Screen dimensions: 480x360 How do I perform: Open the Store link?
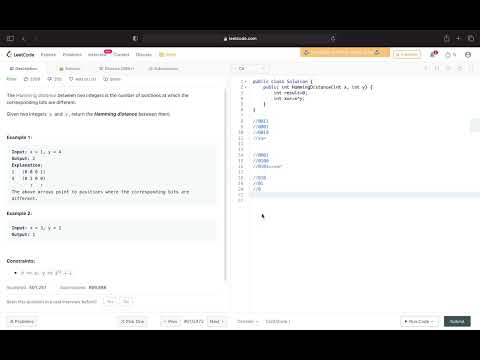click(168, 54)
